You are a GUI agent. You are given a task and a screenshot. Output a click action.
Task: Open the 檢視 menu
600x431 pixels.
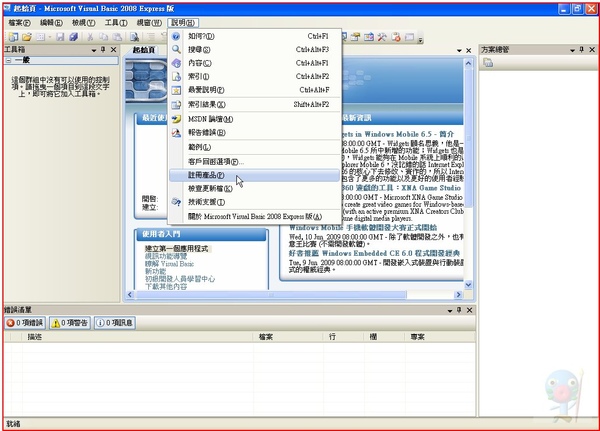point(83,23)
